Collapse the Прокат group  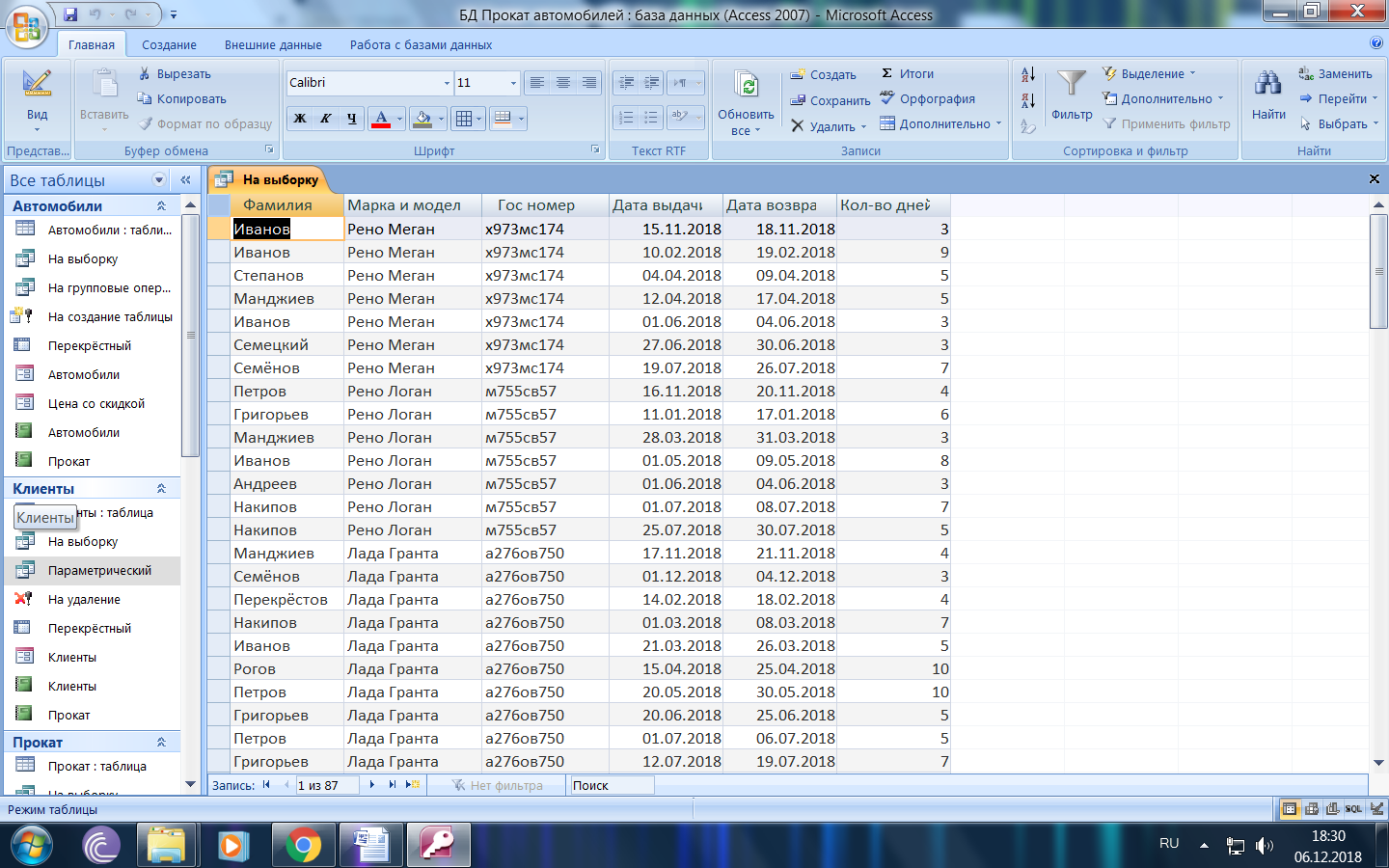pos(162,742)
